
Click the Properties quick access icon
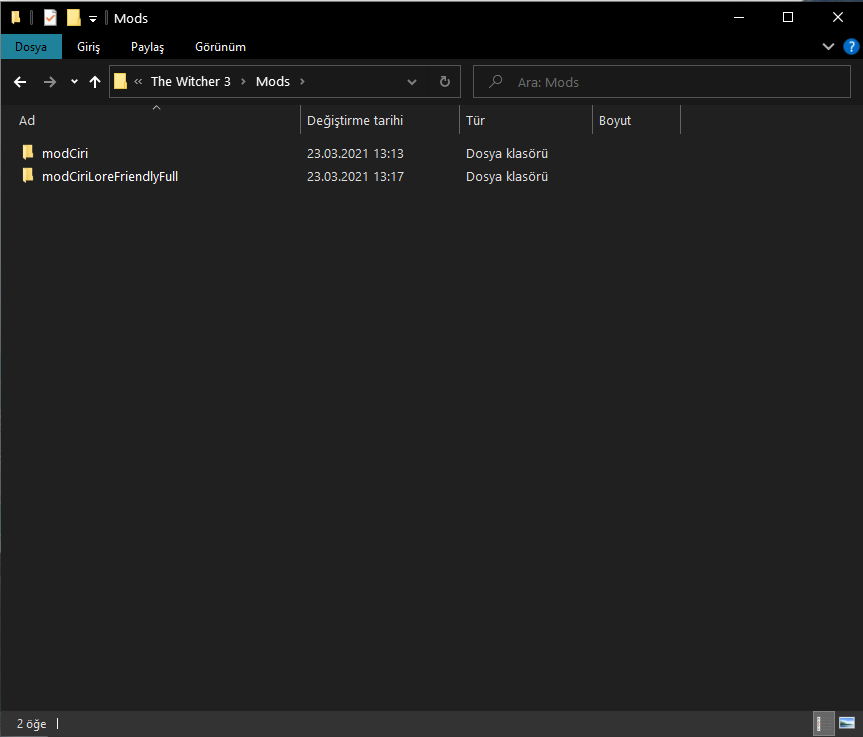pos(50,18)
